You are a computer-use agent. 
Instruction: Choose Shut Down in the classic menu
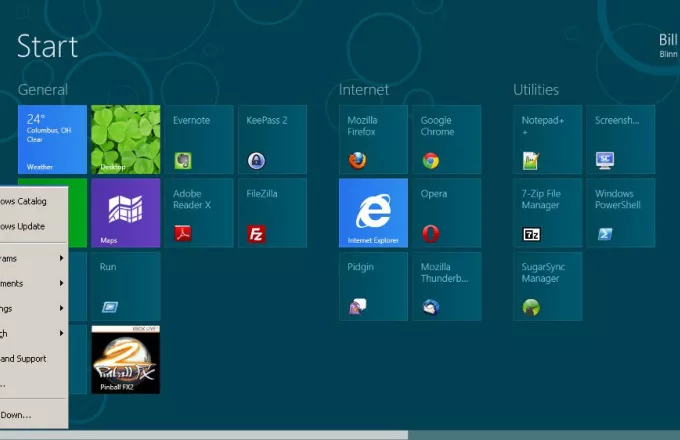click(34, 415)
